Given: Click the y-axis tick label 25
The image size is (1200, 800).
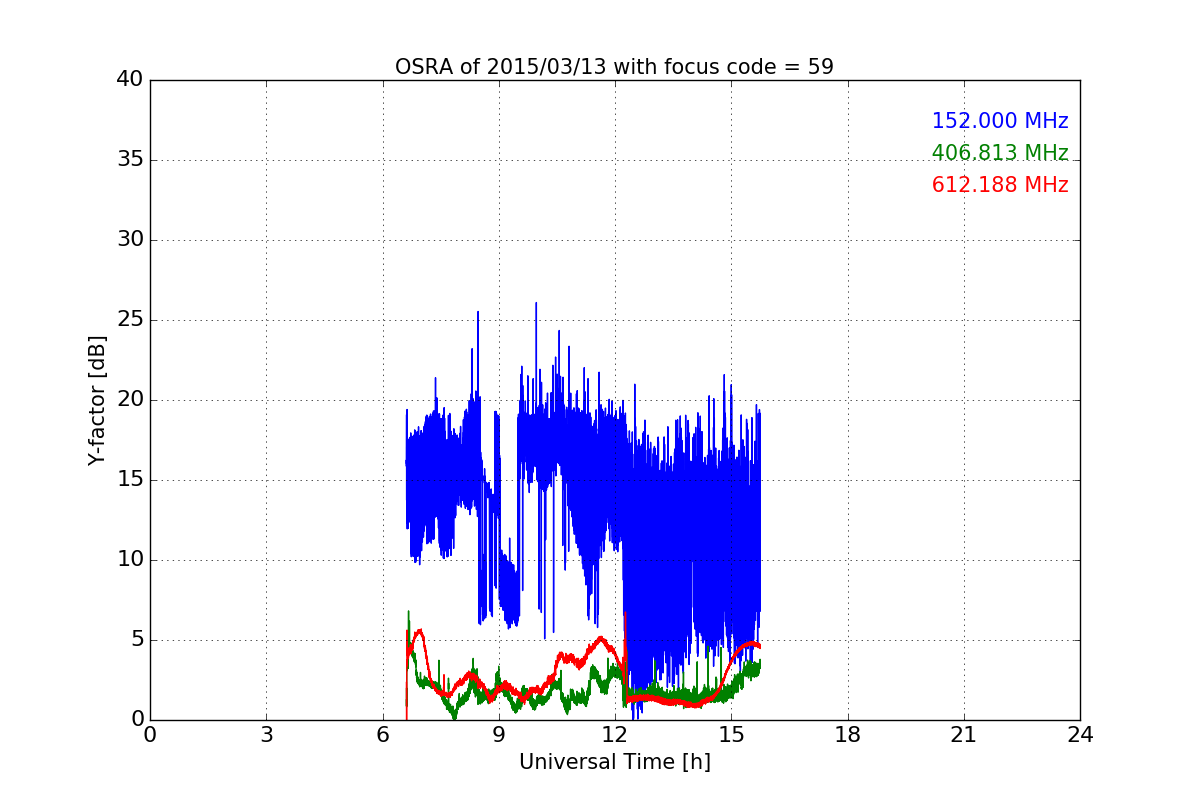Looking at the screenshot, I should click(x=130, y=320).
